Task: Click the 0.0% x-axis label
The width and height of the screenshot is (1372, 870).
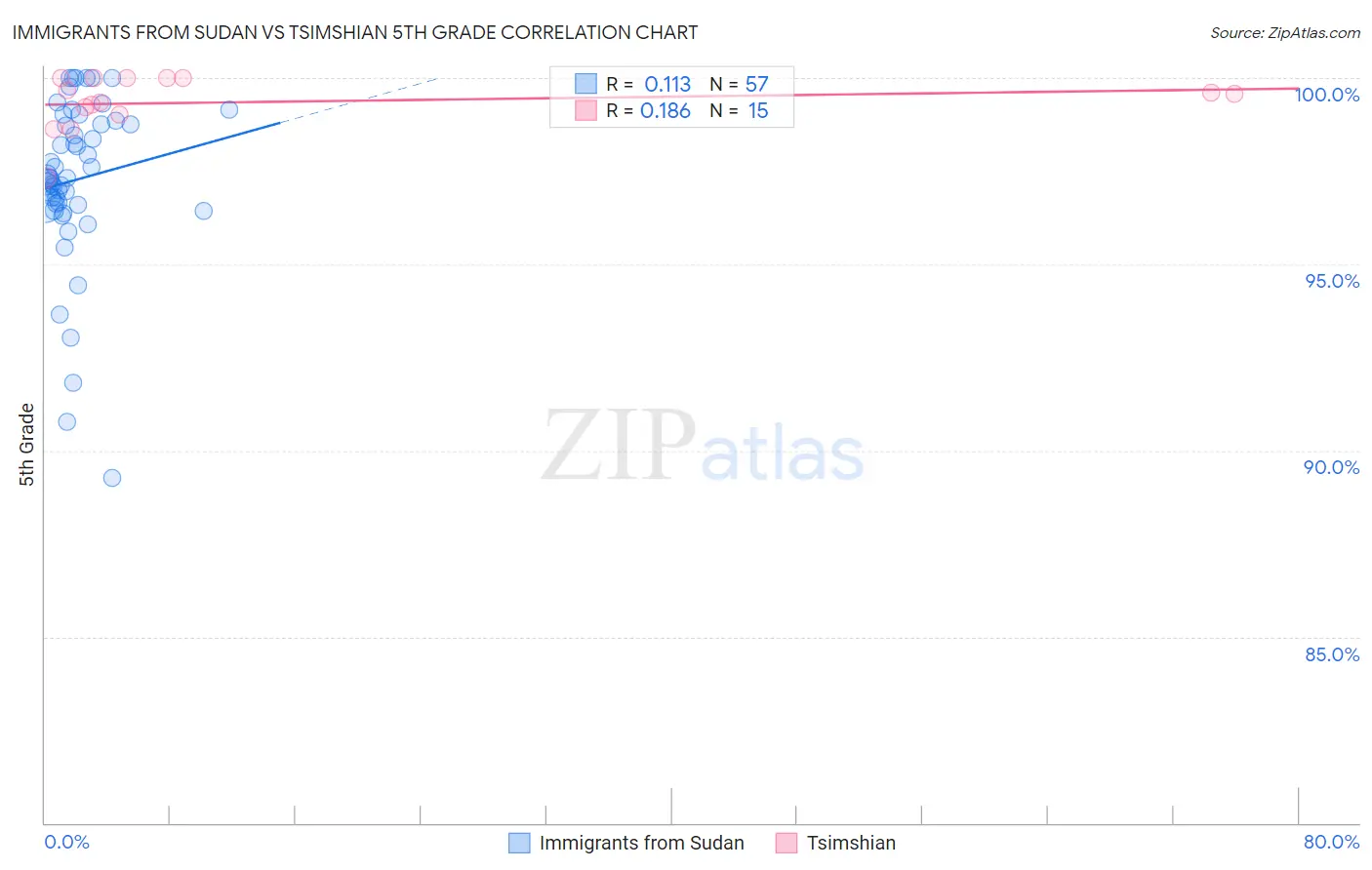Action: coord(67,842)
